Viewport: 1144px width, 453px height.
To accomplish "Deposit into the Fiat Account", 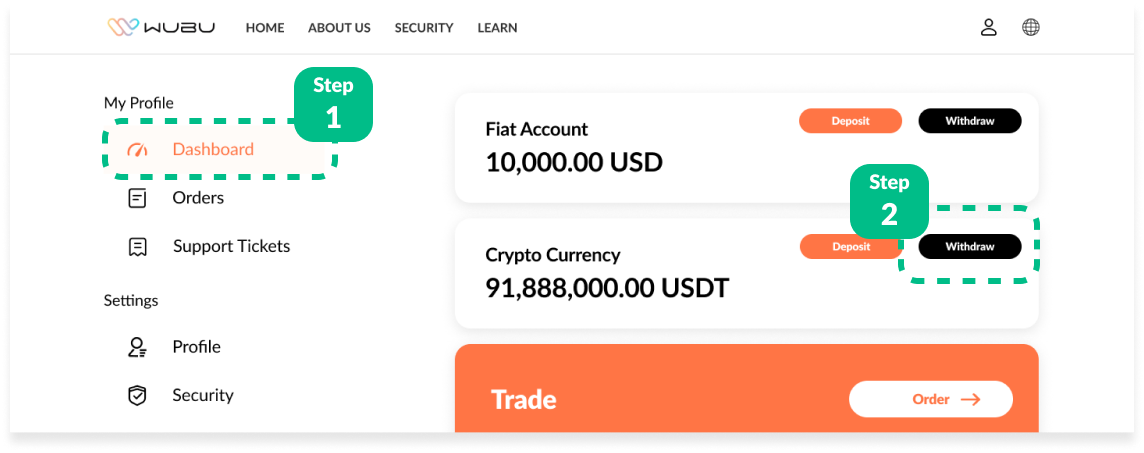I will (850, 121).
